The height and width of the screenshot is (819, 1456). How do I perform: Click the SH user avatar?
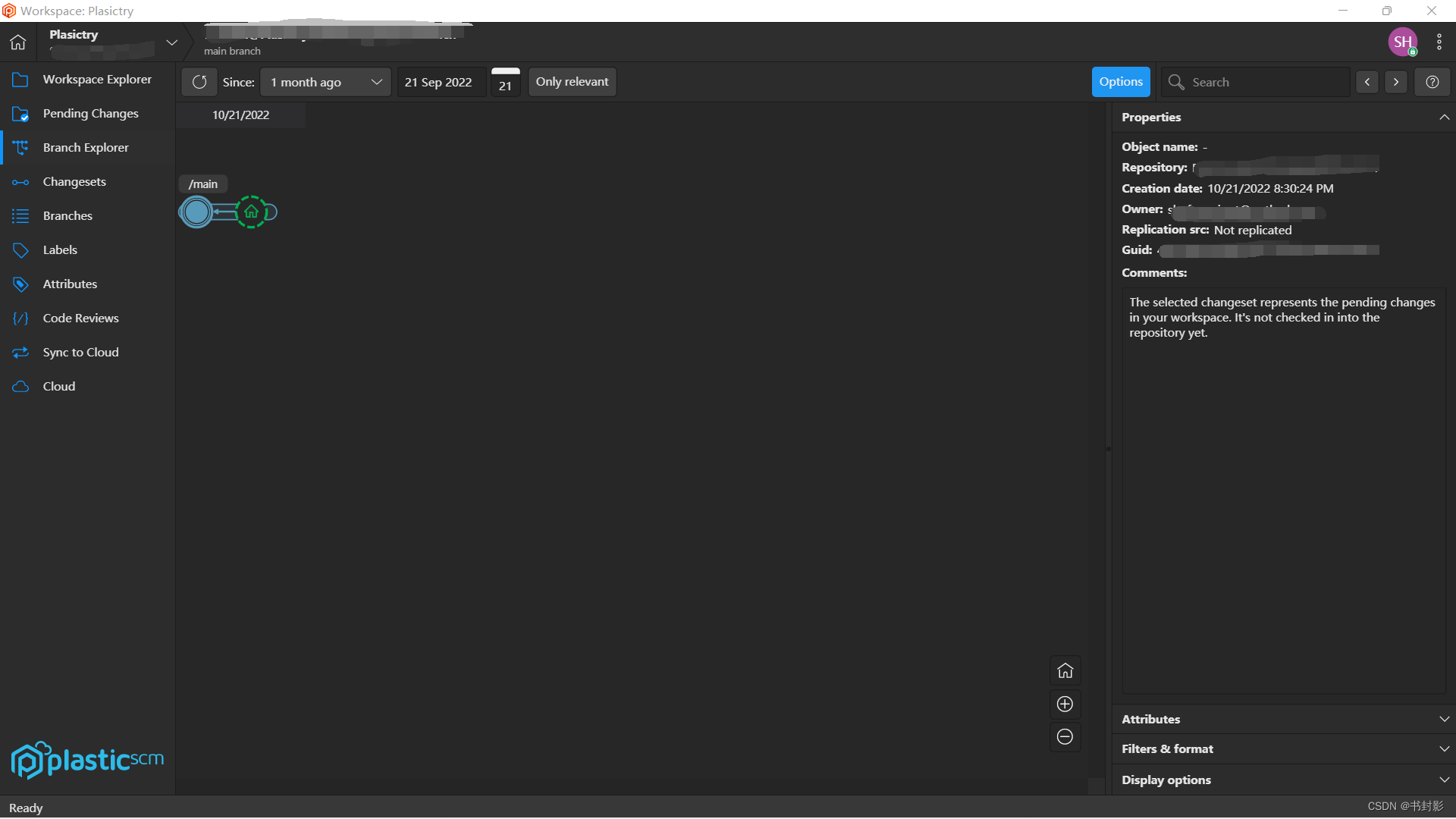click(x=1402, y=42)
